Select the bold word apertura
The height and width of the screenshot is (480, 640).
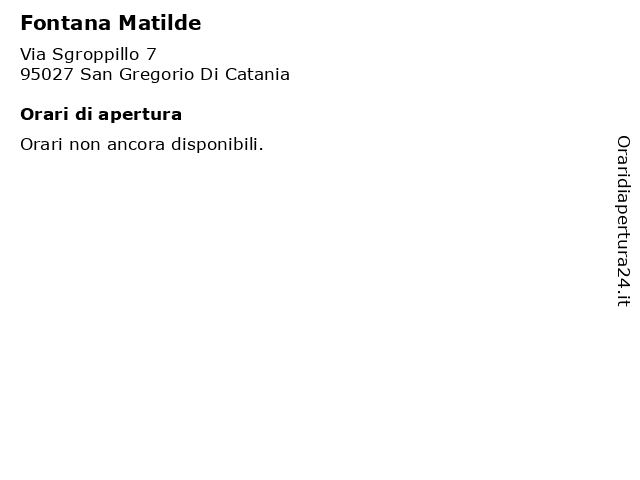[x=140, y=116]
